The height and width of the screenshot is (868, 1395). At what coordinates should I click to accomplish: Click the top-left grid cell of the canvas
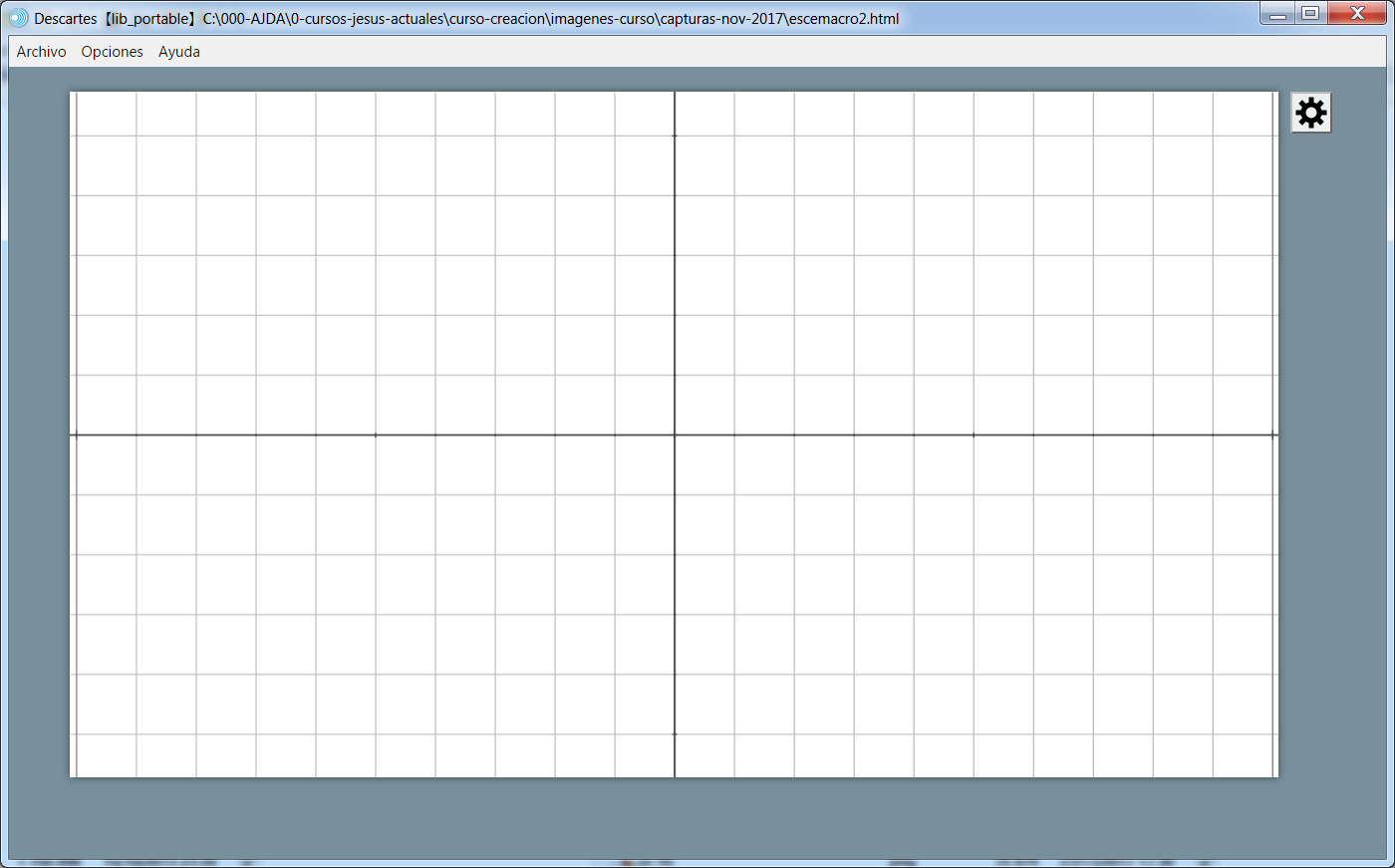[106, 114]
